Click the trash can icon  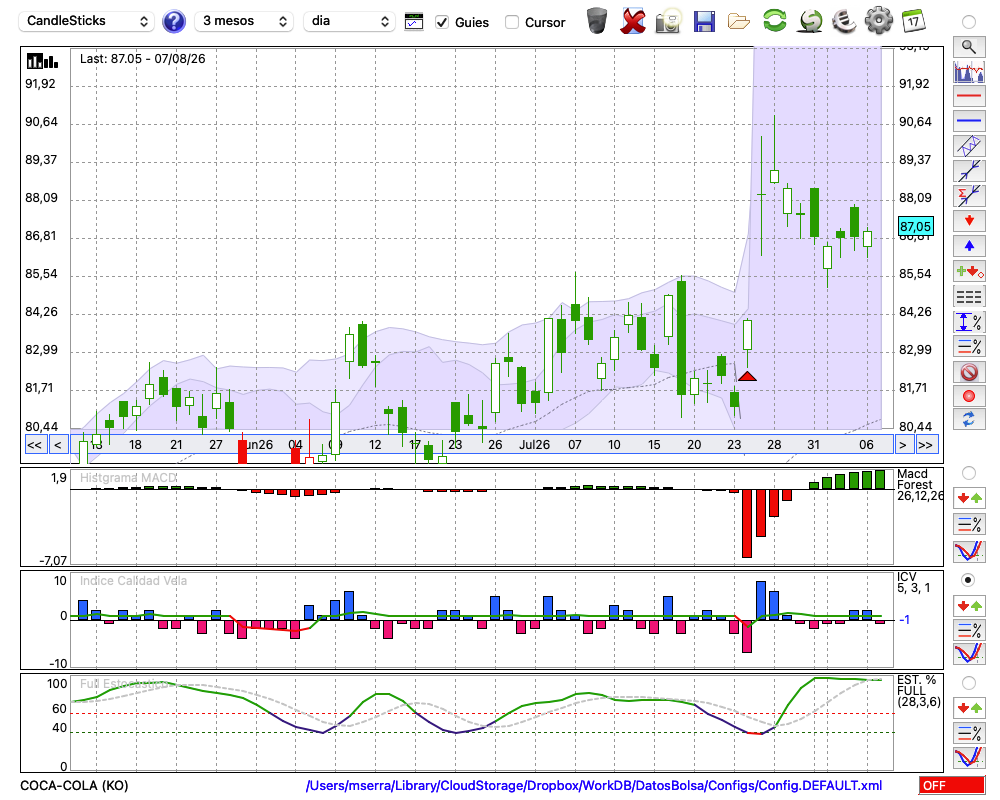tap(597, 21)
